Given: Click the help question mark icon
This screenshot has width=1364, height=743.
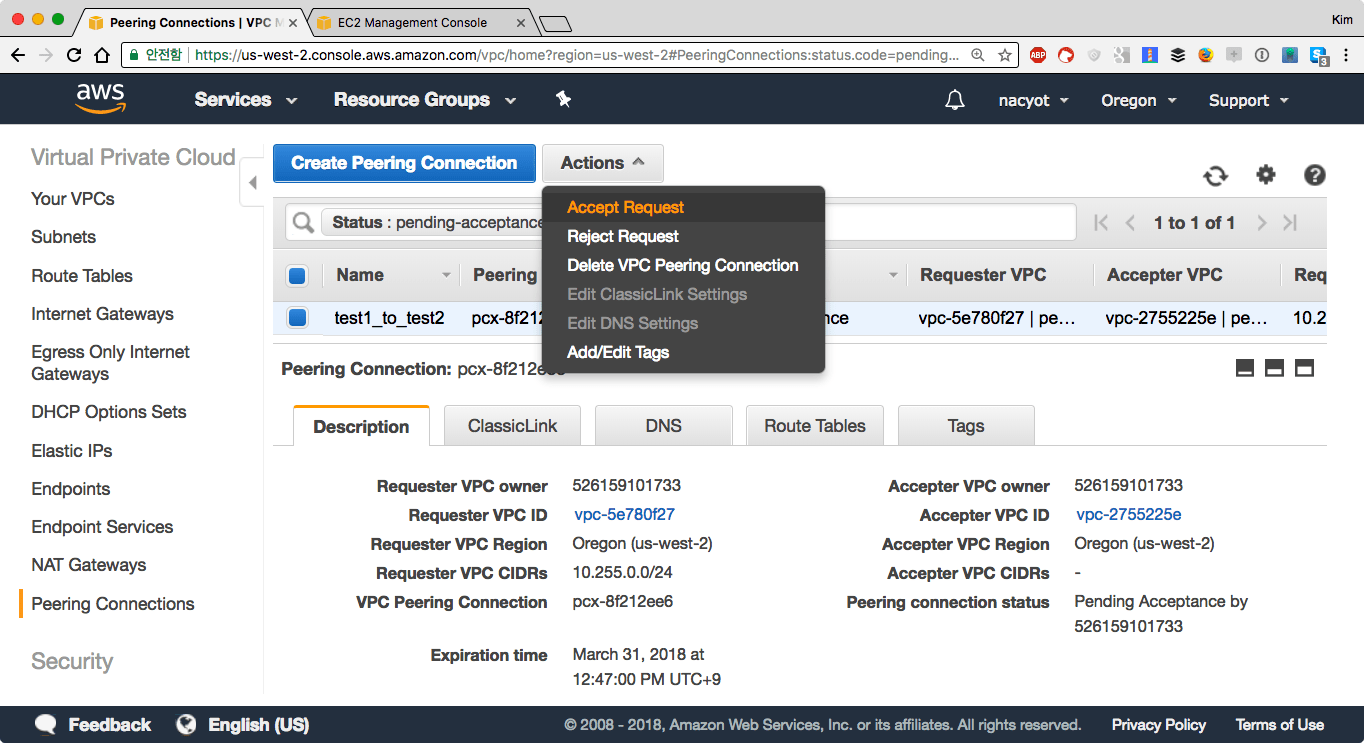Looking at the screenshot, I should pos(1315,175).
